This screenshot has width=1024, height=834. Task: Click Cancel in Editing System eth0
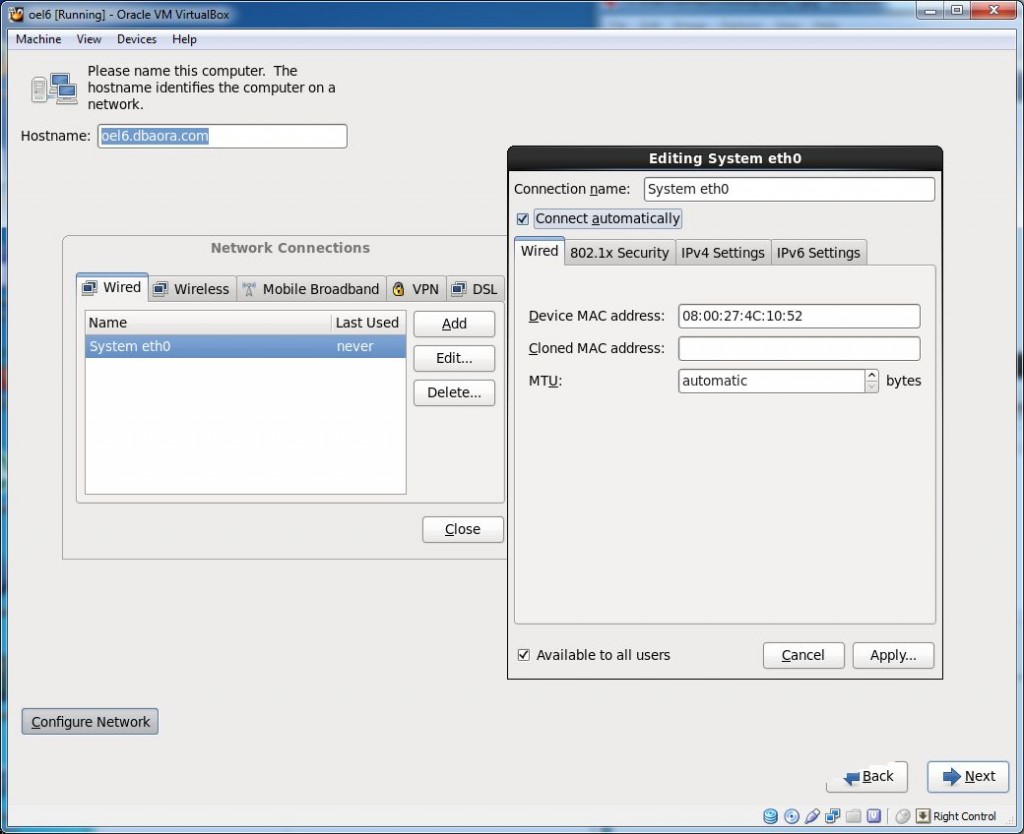click(x=803, y=655)
